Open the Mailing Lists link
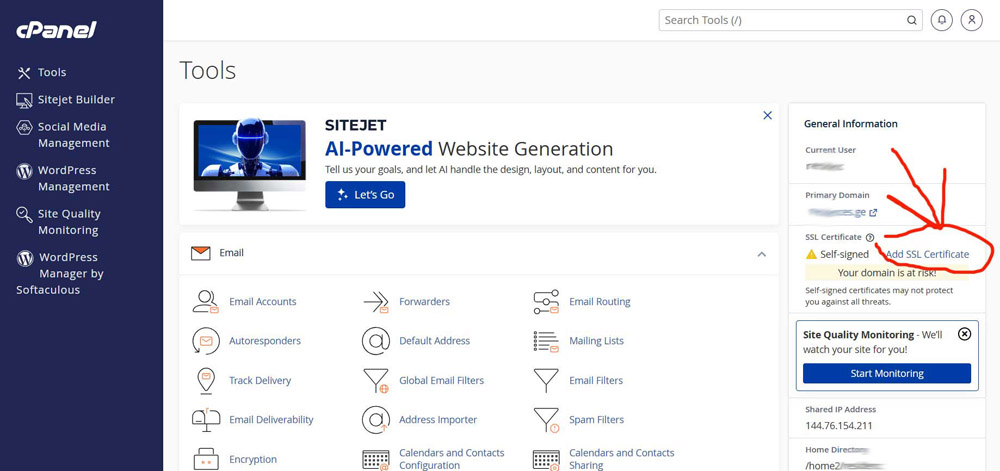The height and width of the screenshot is (471, 1000). [596, 341]
